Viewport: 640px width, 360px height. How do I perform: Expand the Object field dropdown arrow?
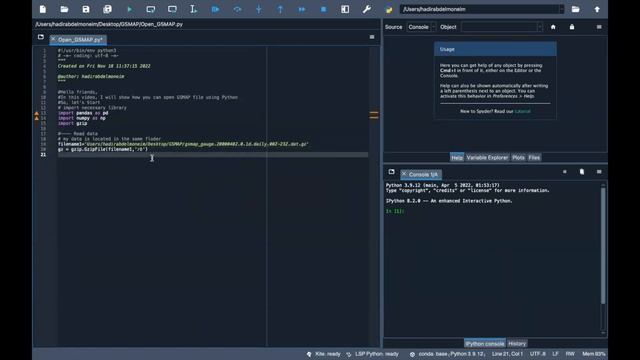540,27
